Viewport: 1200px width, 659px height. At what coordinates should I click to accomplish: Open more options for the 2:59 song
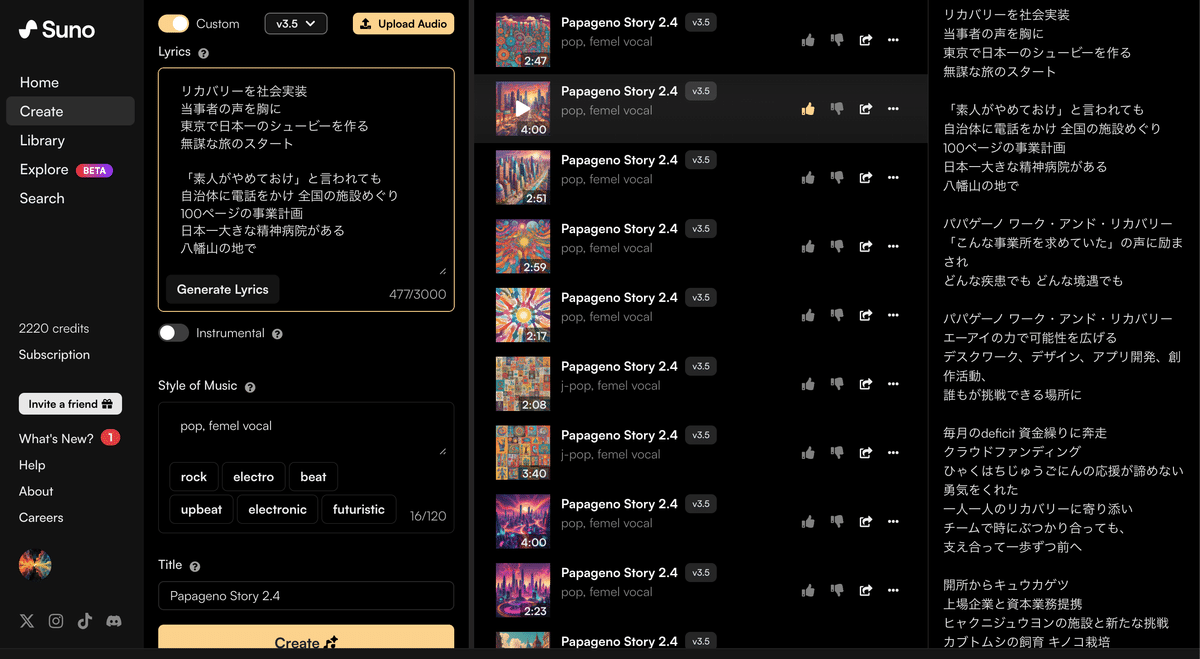click(893, 247)
